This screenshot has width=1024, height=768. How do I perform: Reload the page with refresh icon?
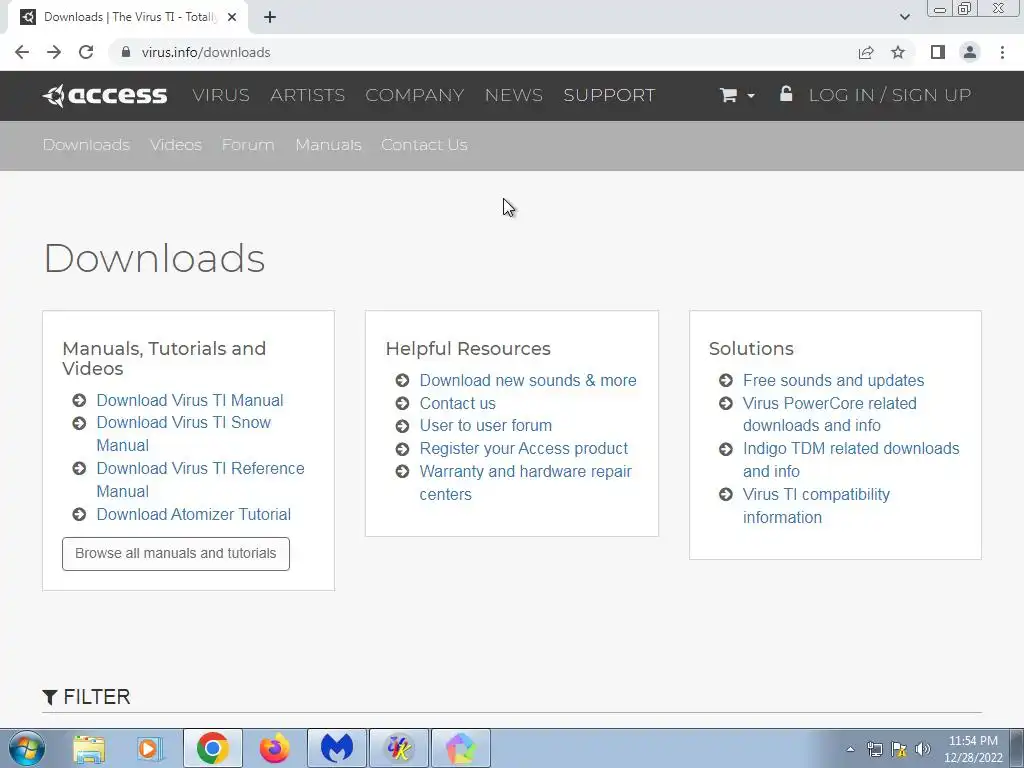[x=86, y=52]
